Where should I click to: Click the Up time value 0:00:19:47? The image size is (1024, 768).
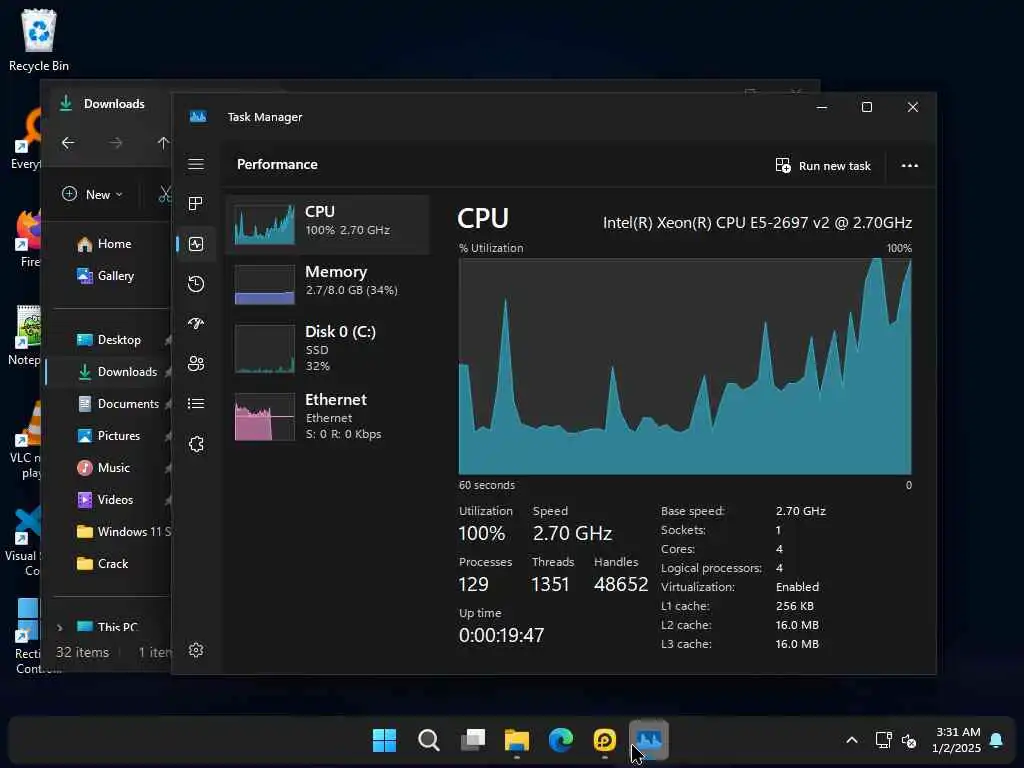pyautogui.click(x=501, y=635)
